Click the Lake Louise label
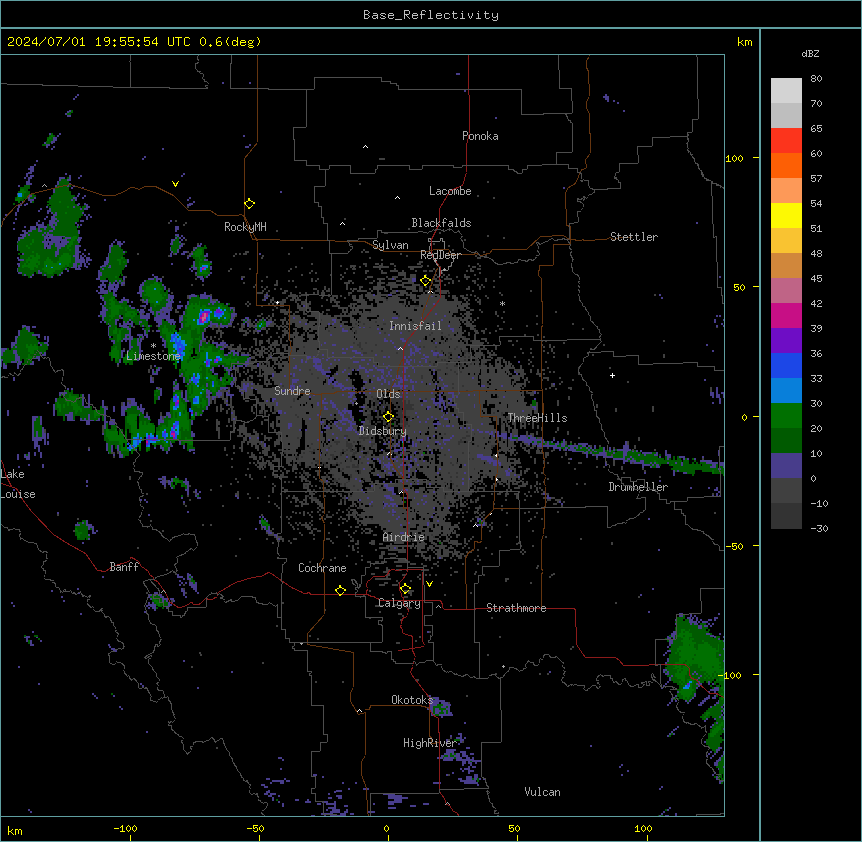This screenshot has width=862, height=842. [18, 484]
